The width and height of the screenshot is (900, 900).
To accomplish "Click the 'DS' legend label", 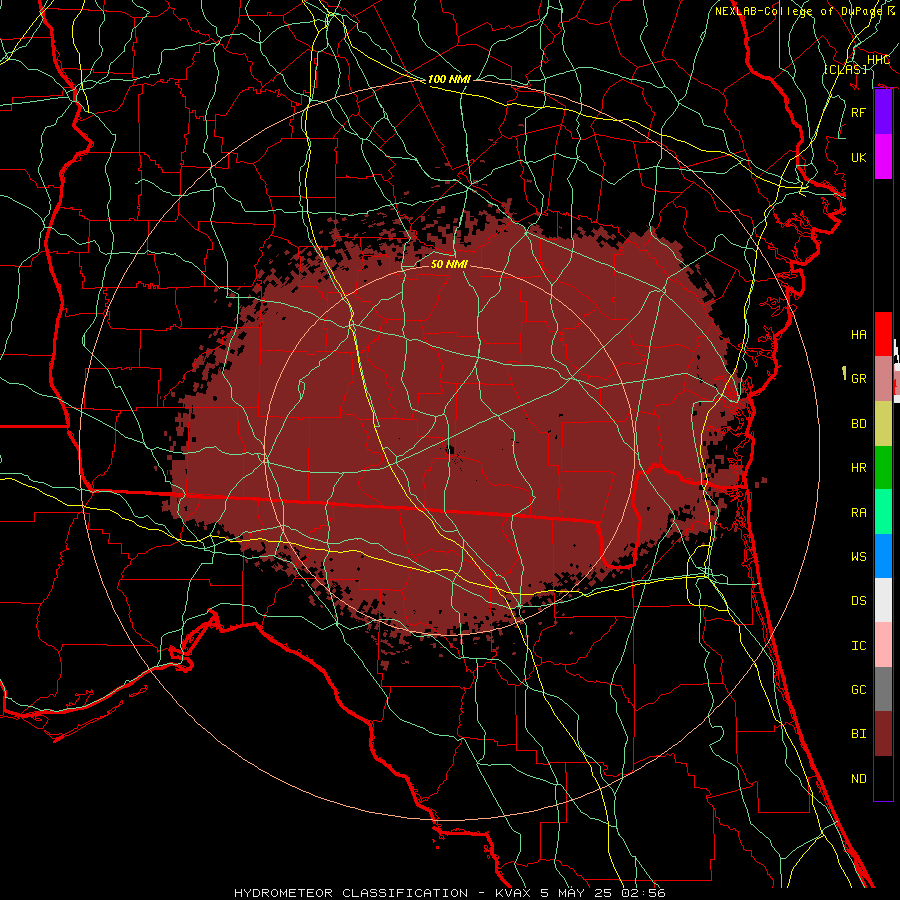I will point(858,601).
